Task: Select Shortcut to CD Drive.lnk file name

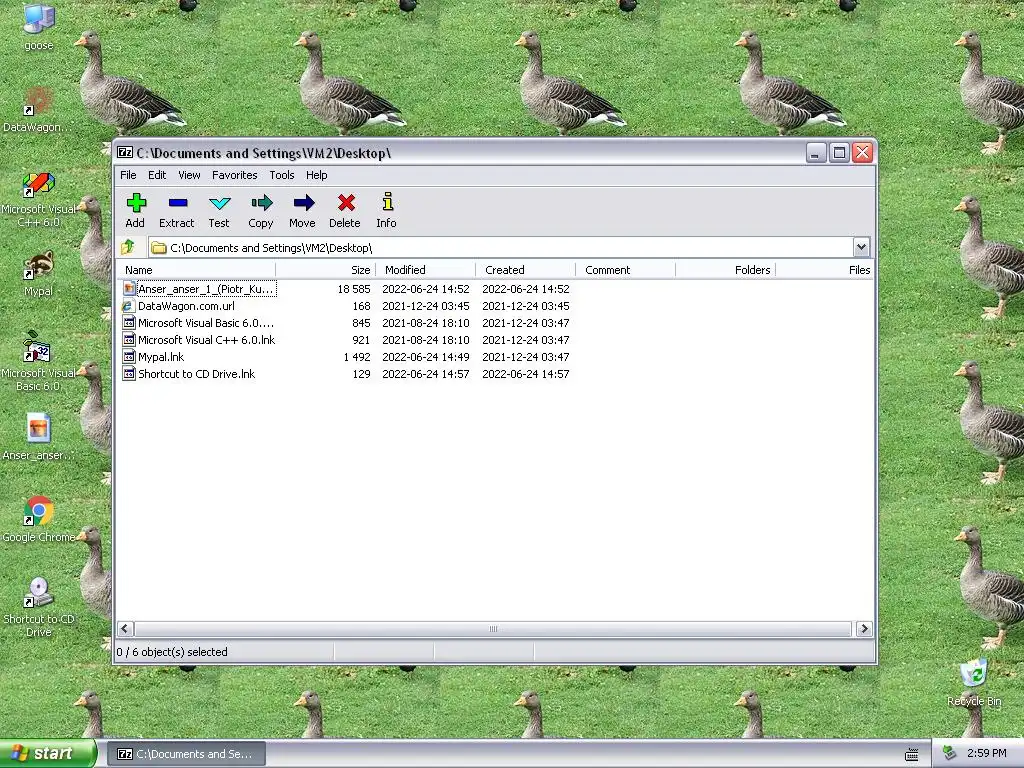Action: click(x=196, y=374)
